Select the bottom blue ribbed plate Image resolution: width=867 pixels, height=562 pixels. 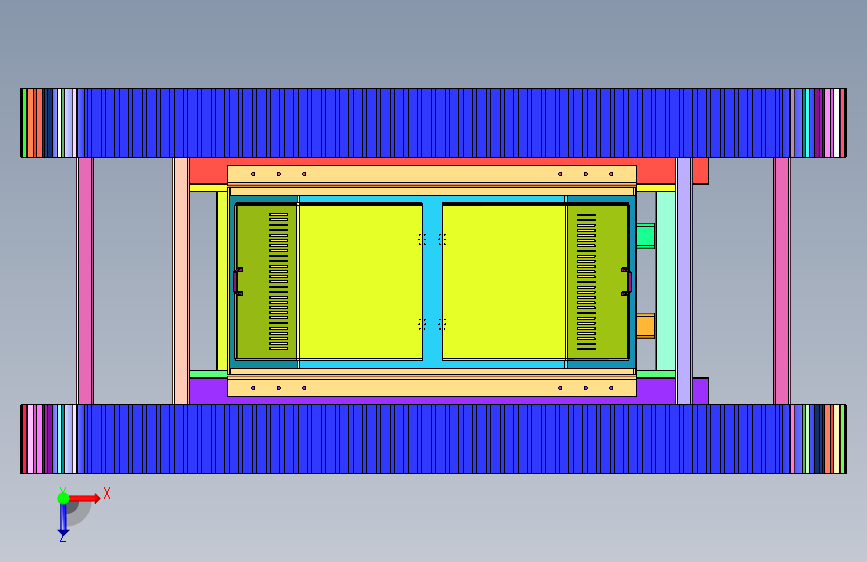tap(434, 439)
